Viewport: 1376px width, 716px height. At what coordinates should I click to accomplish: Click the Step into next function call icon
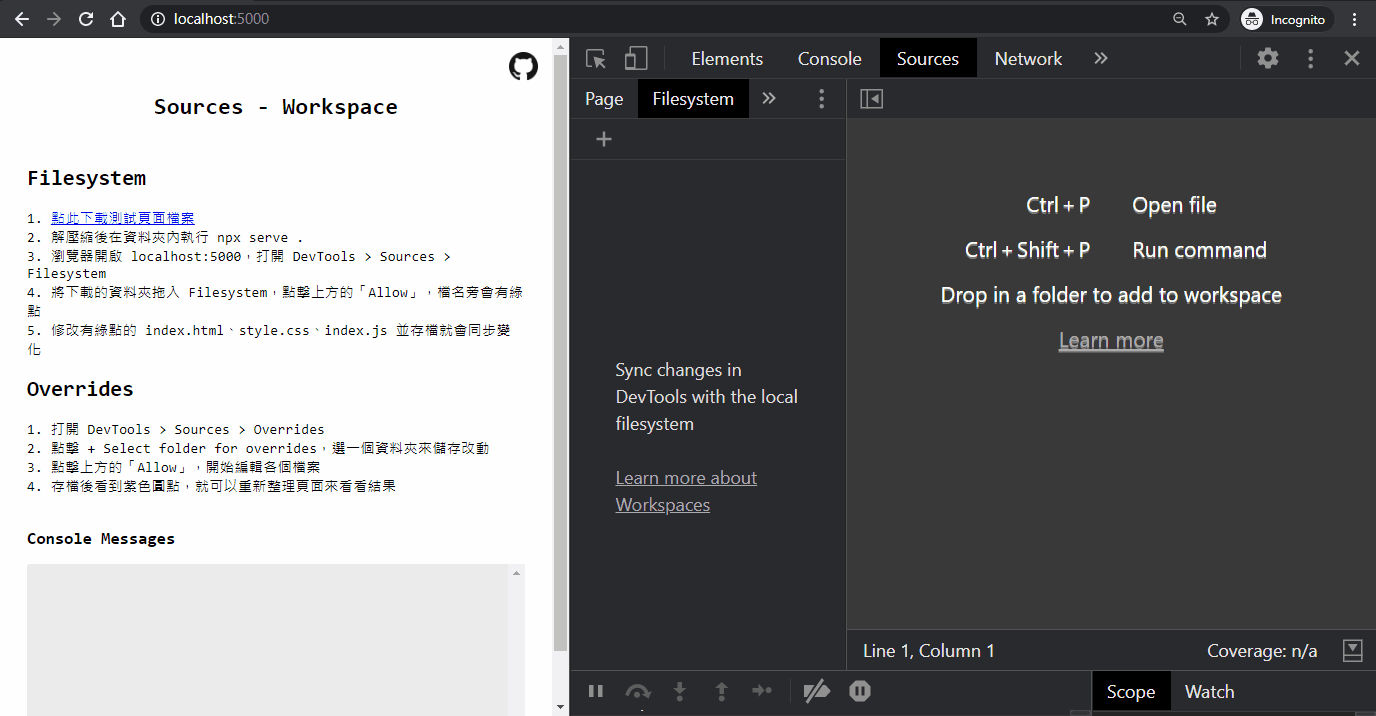679,691
